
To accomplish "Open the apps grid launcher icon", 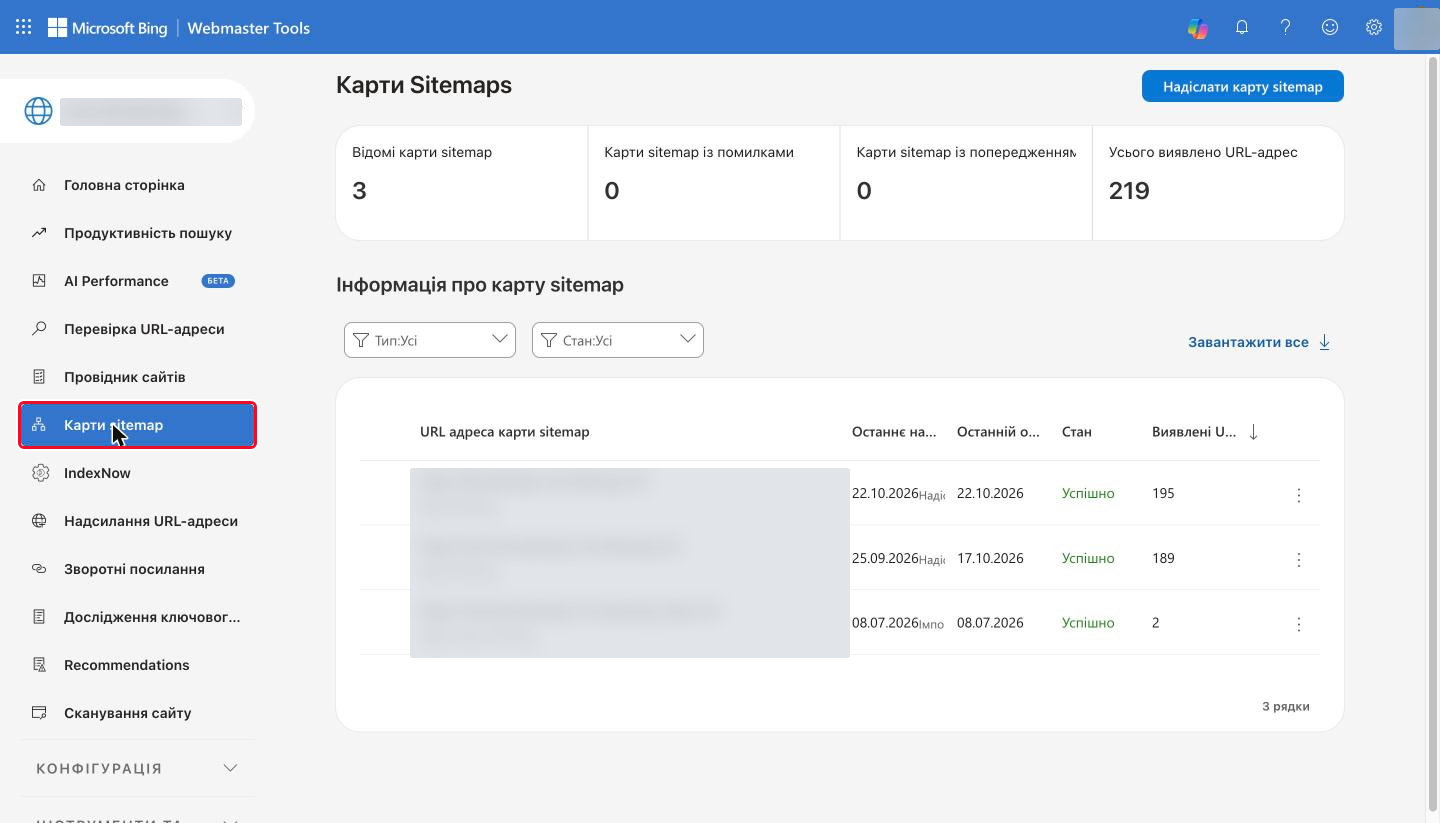I will tap(23, 28).
